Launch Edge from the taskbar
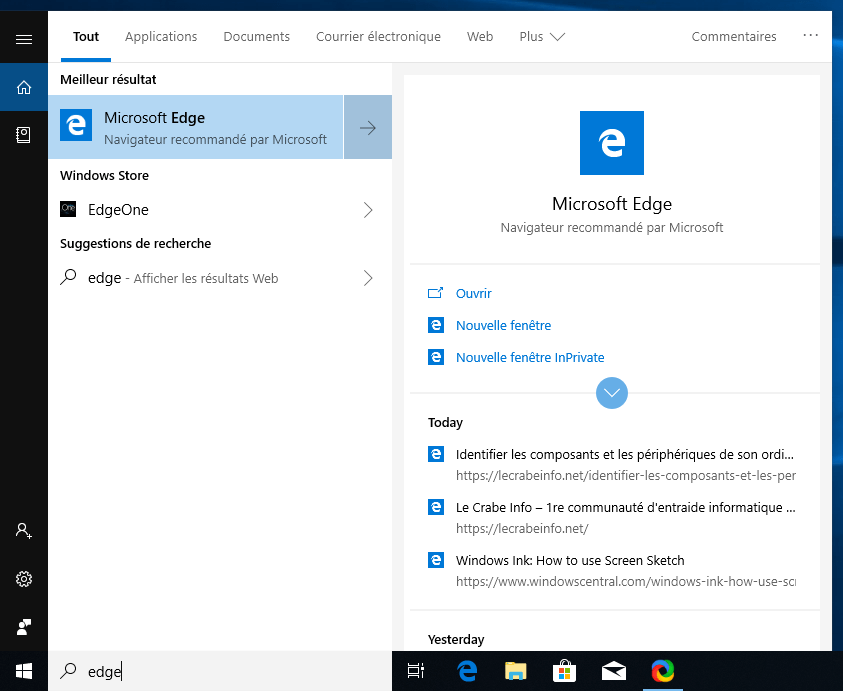 pos(467,671)
